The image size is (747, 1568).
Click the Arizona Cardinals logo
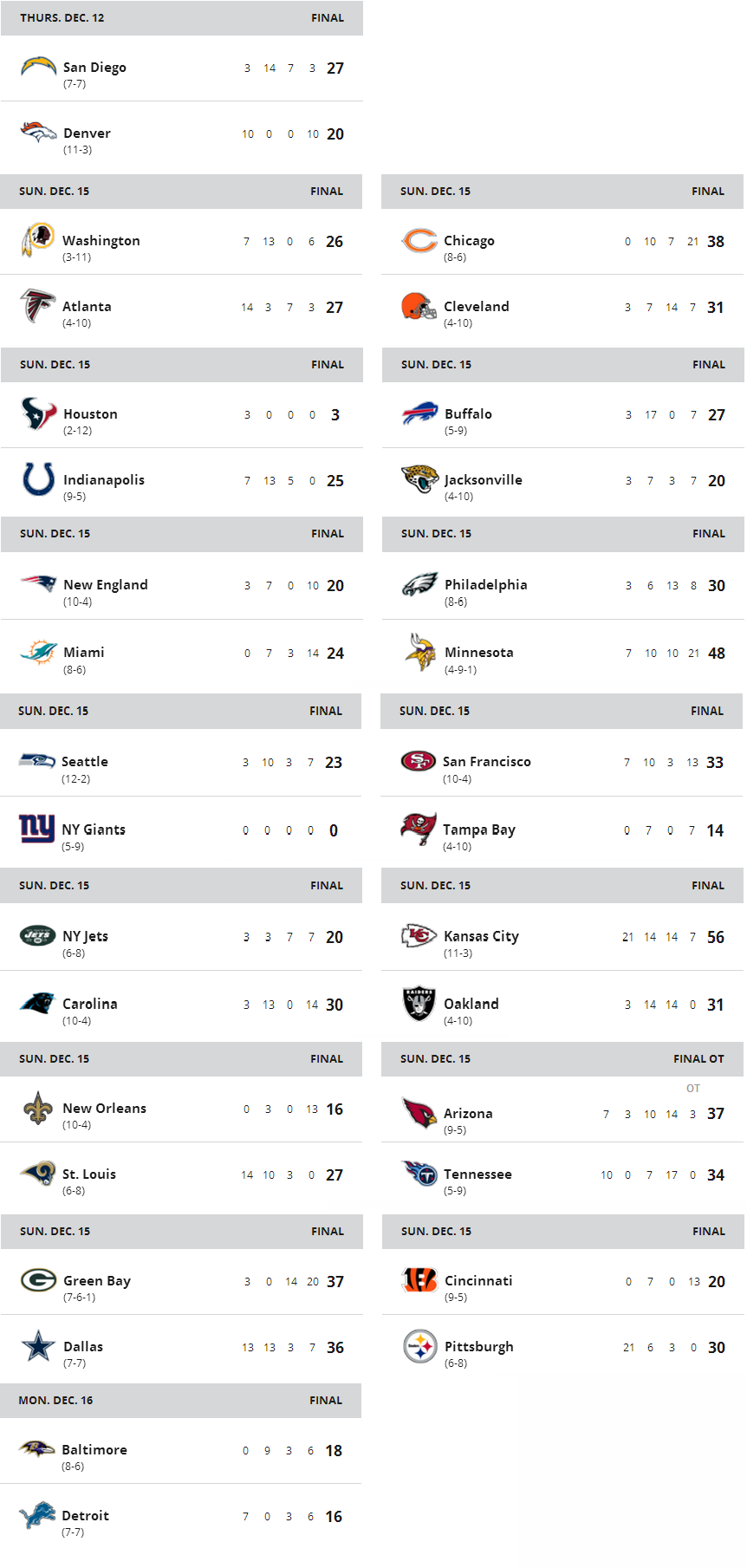(419, 1112)
